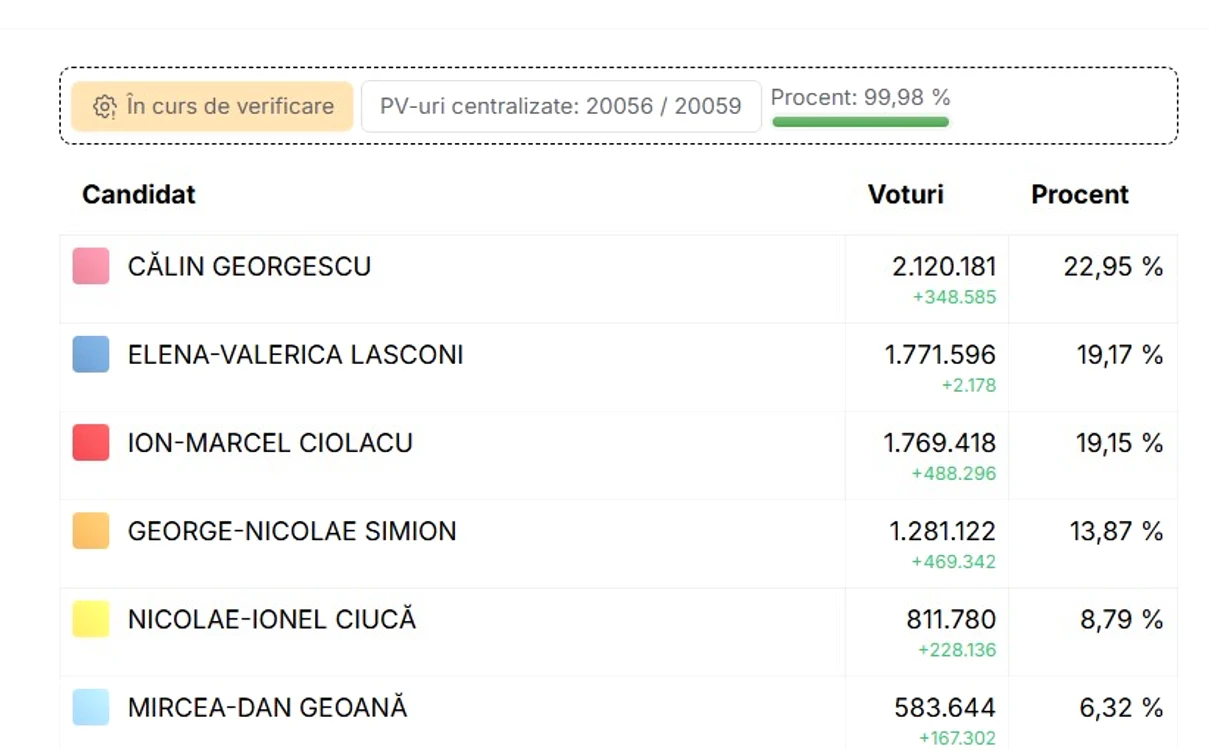Click the green progress bar under Procent
Image resolution: width=1209 pixels, height=750 pixels.
[861, 122]
